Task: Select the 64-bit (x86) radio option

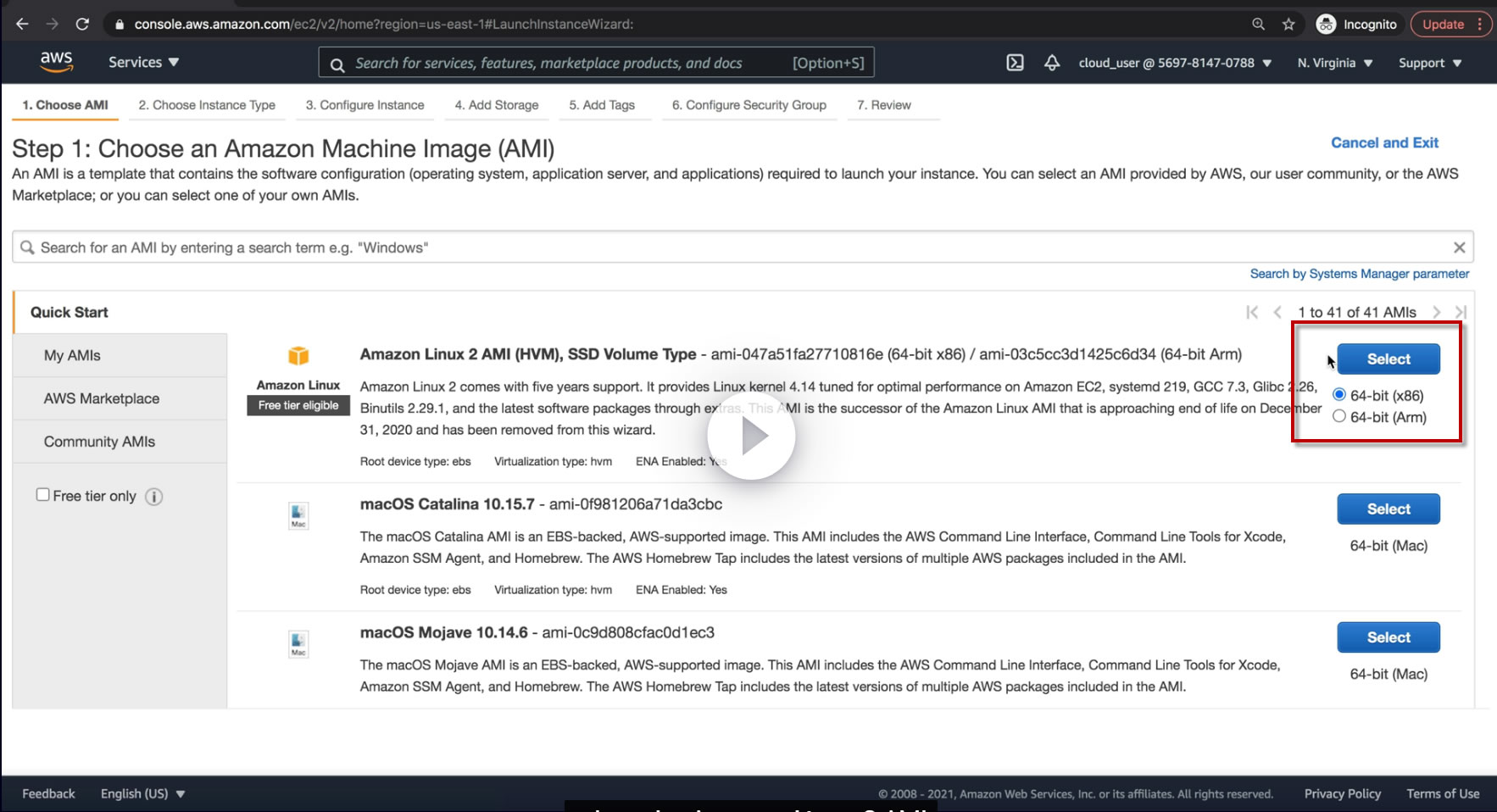Action: pos(1339,395)
